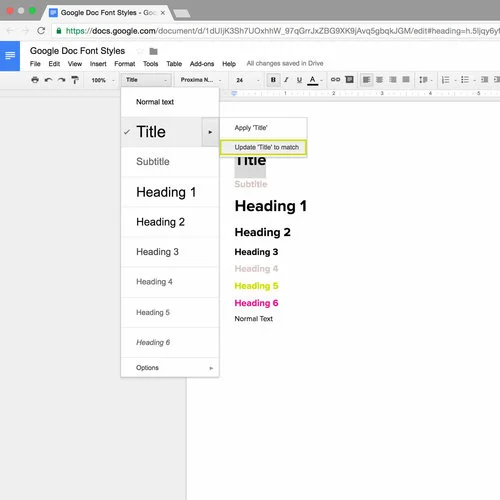Choose Update 'Title' to match
Screen dimensions: 500x500
point(263,147)
